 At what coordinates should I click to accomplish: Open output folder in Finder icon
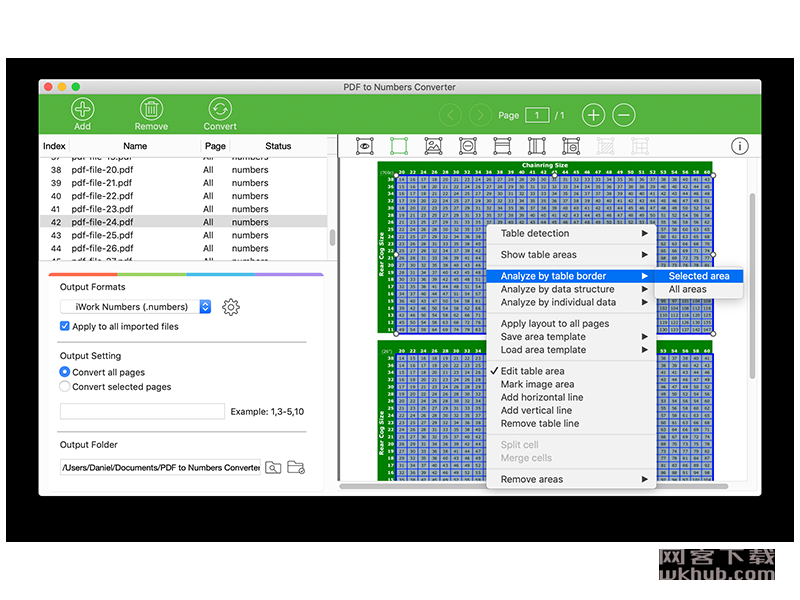pyautogui.click(x=296, y=467)
